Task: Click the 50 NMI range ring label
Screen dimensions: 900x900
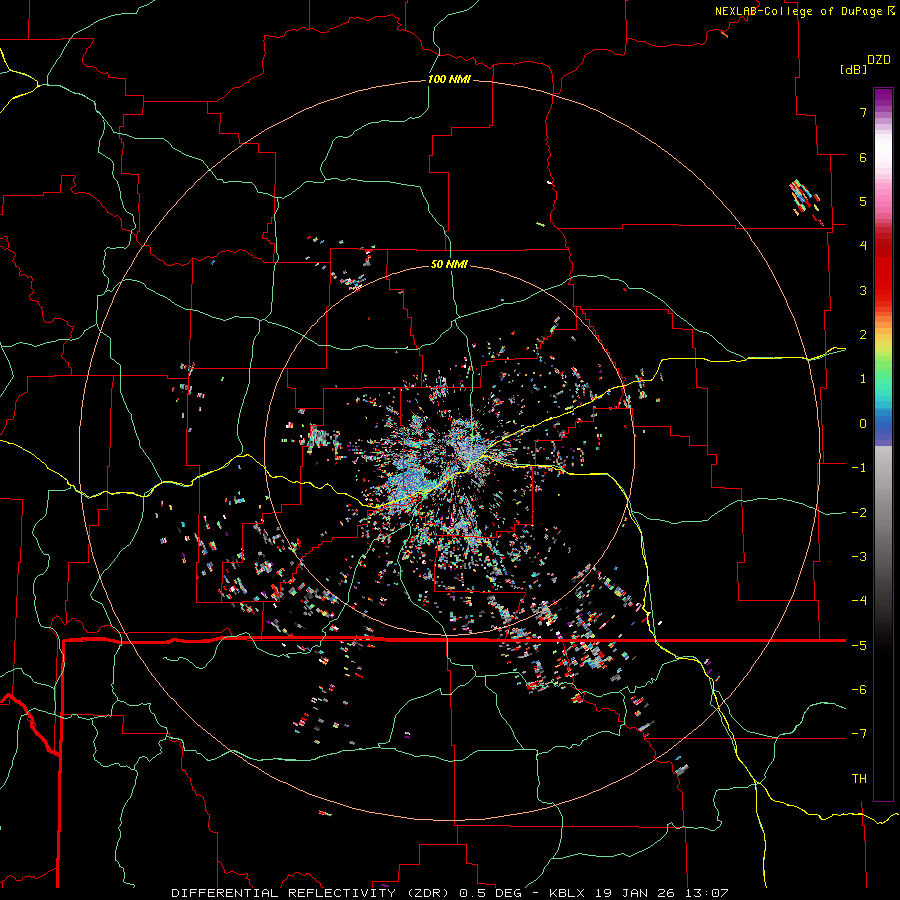Action: point(449,264)
